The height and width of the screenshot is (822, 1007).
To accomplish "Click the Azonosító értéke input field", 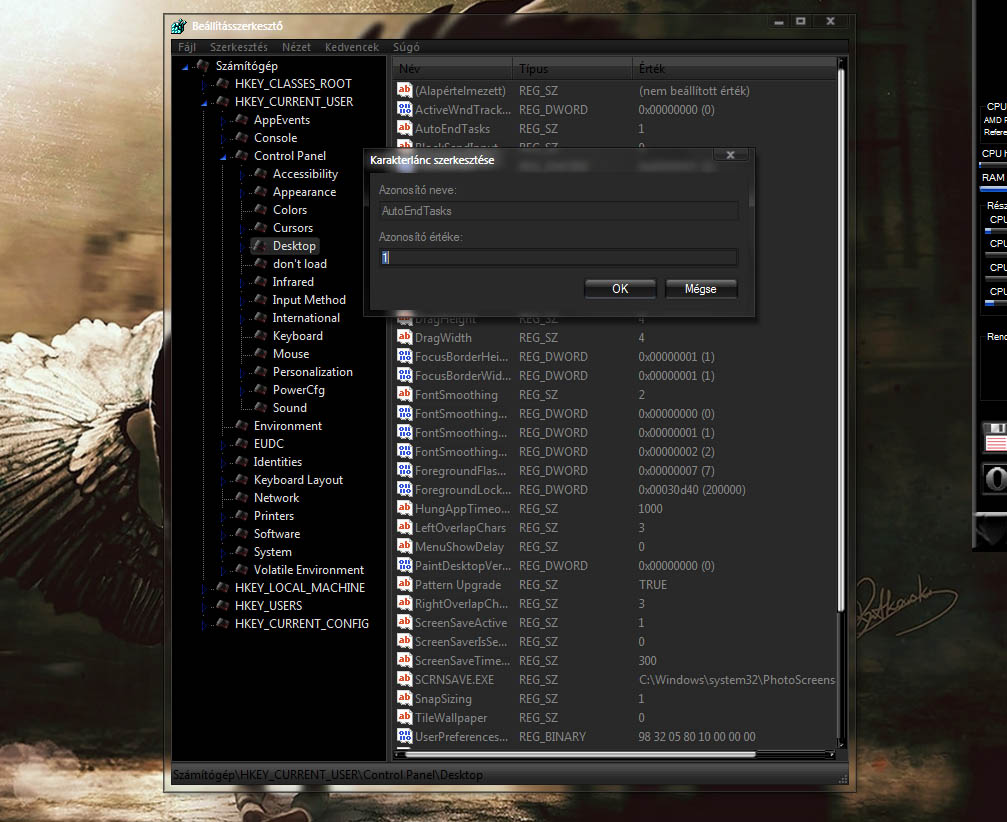I will (x=558, y=258).
